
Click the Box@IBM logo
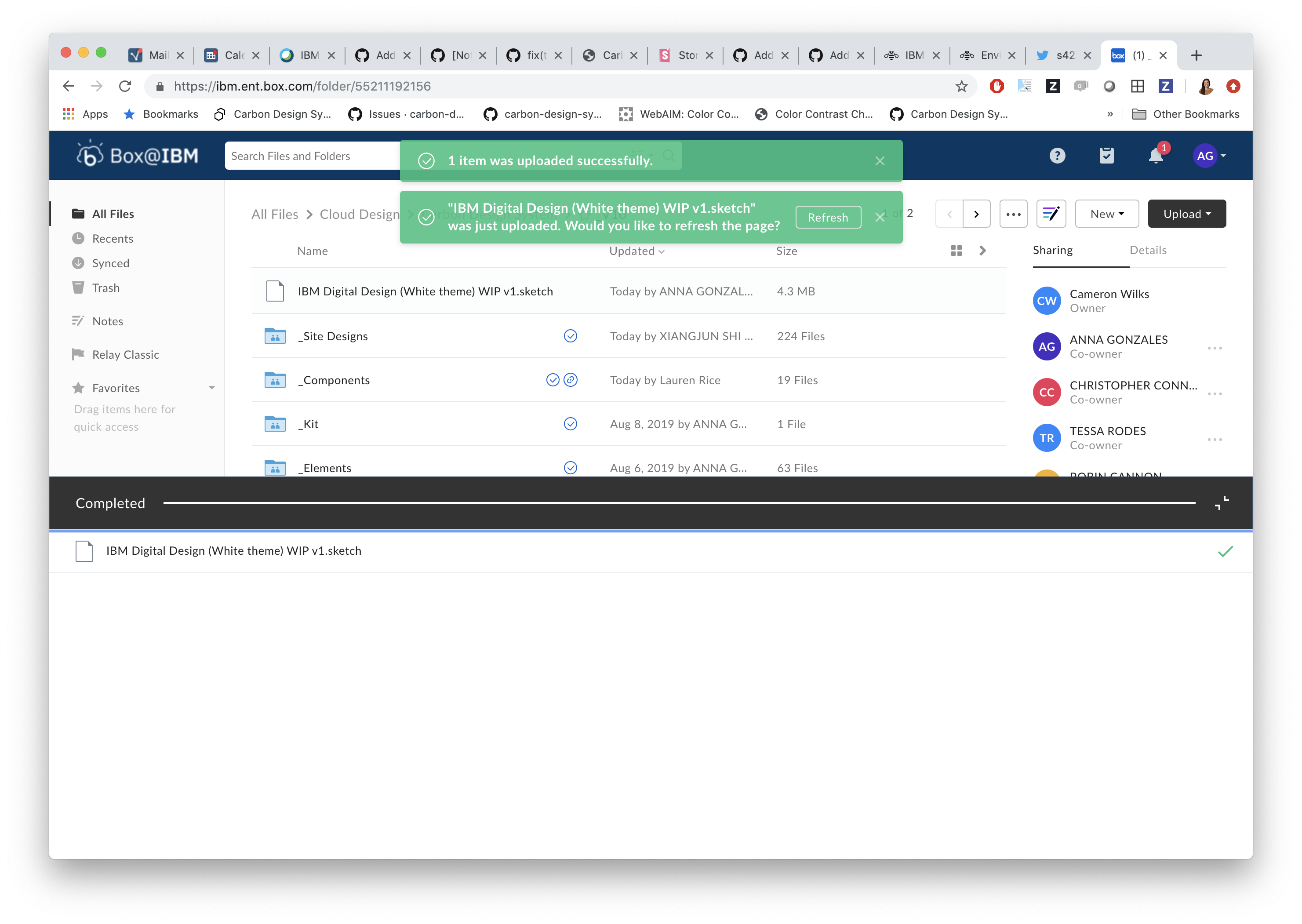pos(138,155)
